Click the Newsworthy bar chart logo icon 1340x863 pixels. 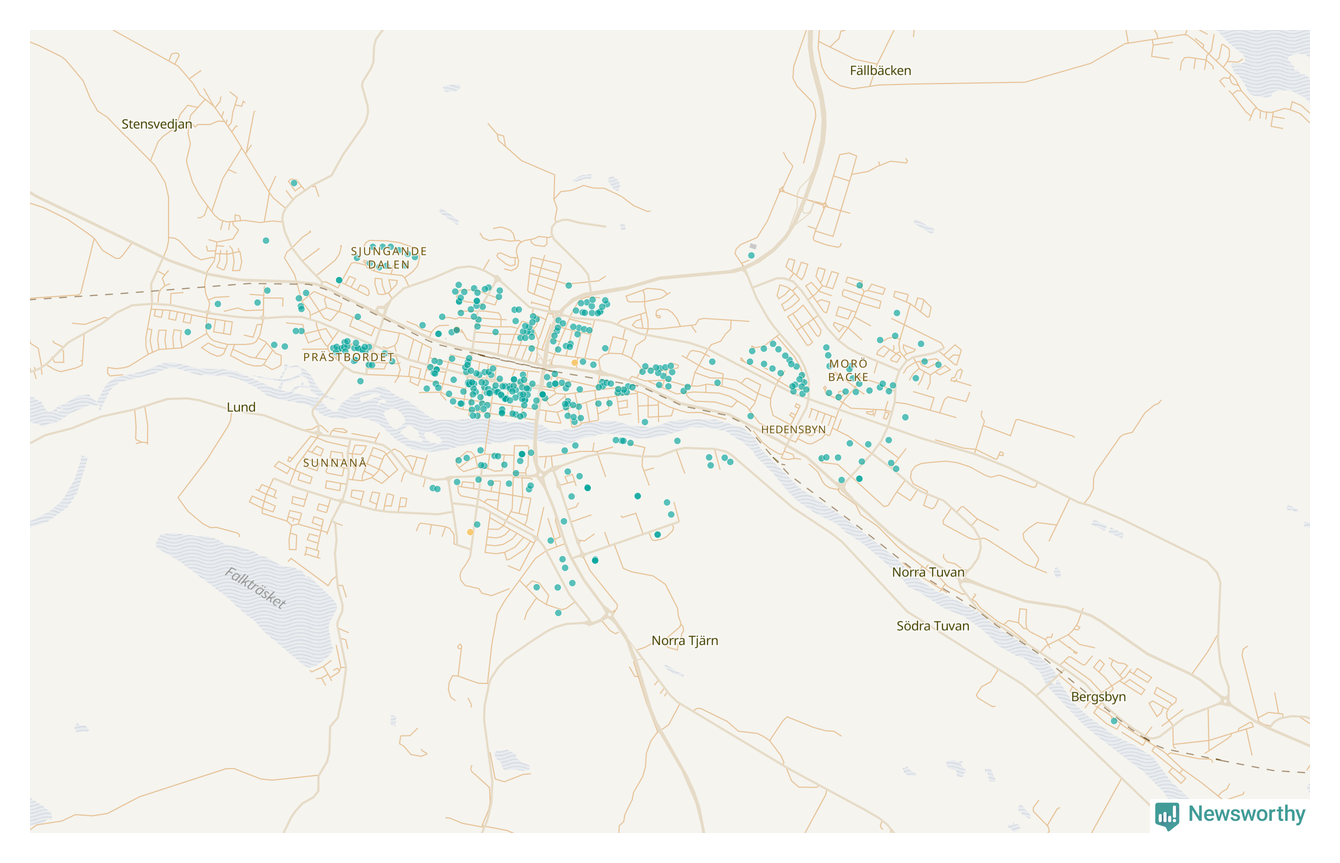click(1167, 815)
